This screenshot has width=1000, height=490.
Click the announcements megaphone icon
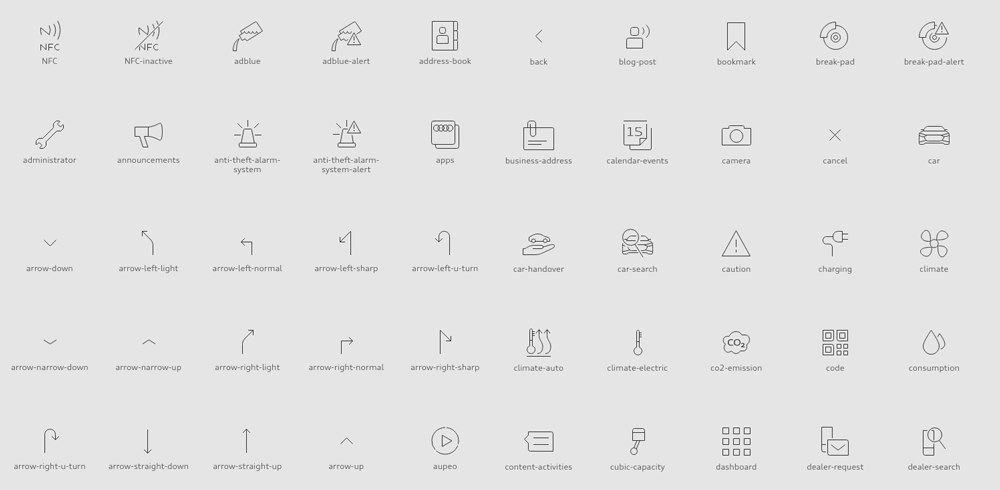pyautogui.click(x=148, y=135)
